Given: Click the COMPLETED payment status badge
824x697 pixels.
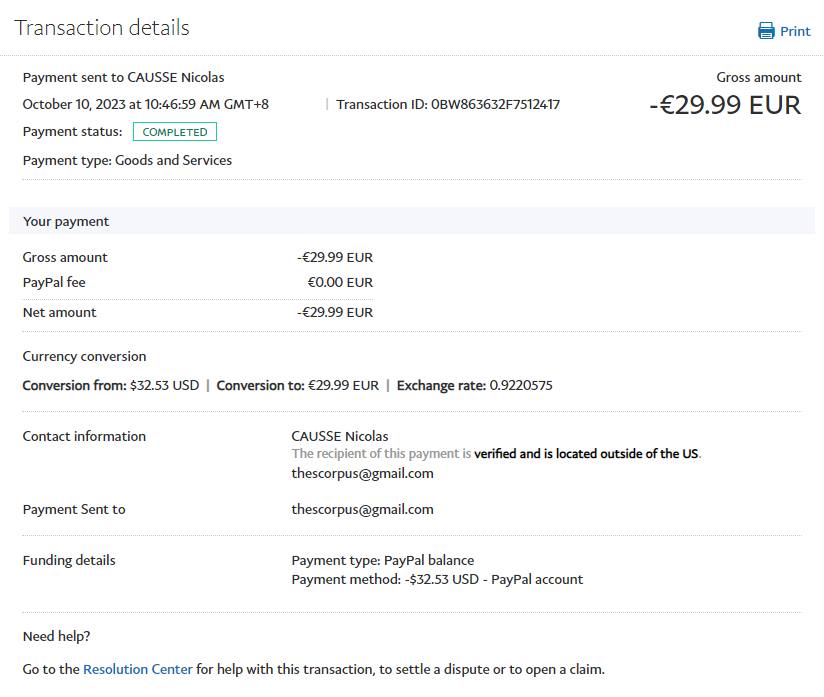Looking at the screenshot, I should coord(175,132).
